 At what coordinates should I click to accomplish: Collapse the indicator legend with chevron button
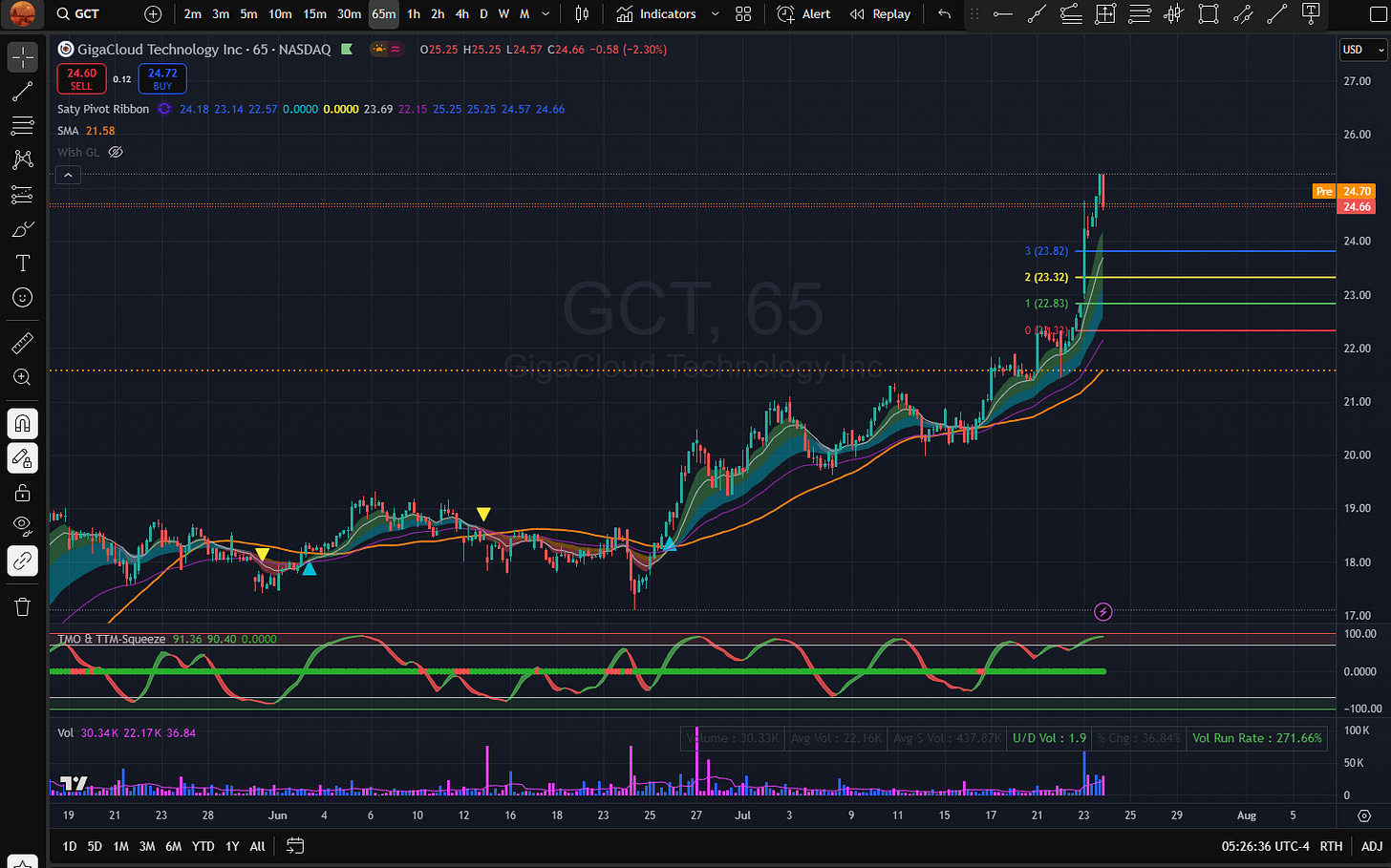(68, 175)
